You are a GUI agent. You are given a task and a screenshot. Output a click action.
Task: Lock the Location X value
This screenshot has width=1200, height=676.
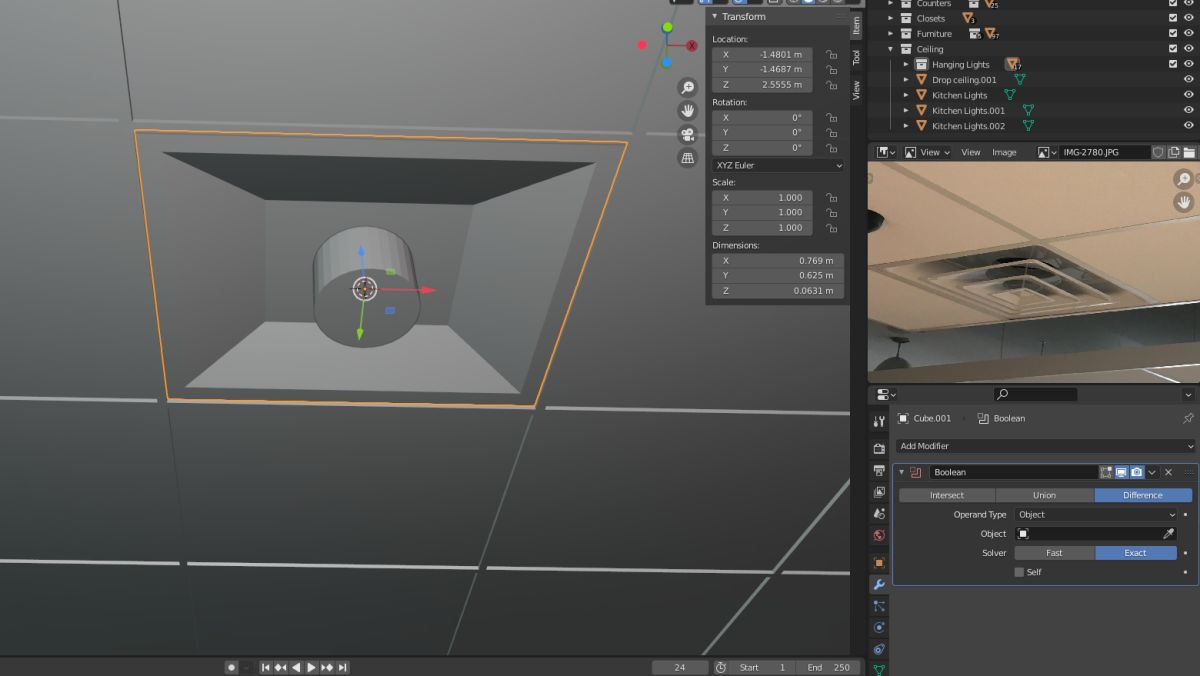click(831, 55)
